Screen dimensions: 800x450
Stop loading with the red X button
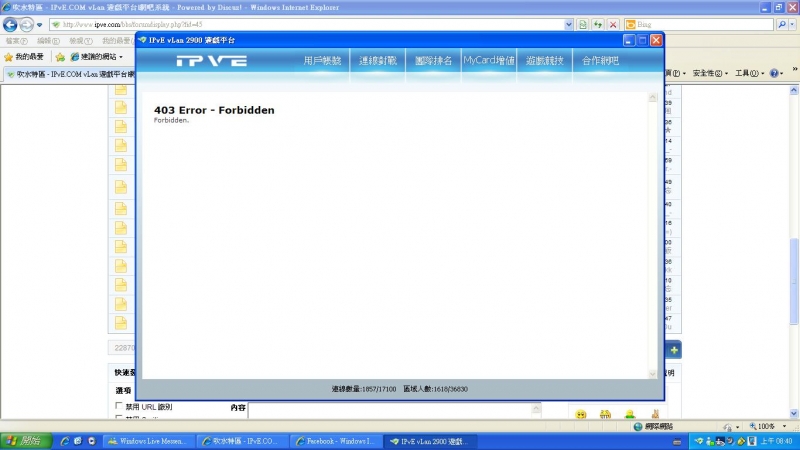pyautogui.click(x=613, y=24)
